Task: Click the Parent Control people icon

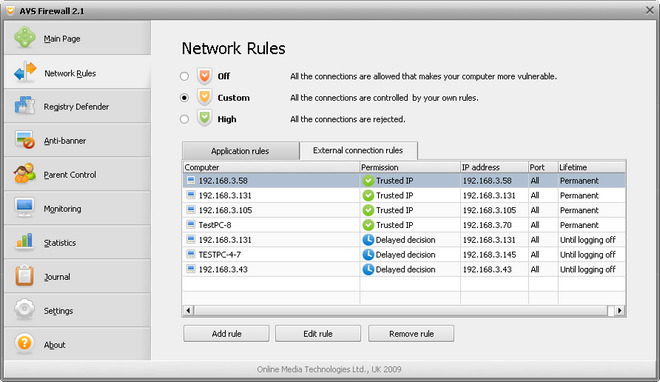Action: pos(25,174)
